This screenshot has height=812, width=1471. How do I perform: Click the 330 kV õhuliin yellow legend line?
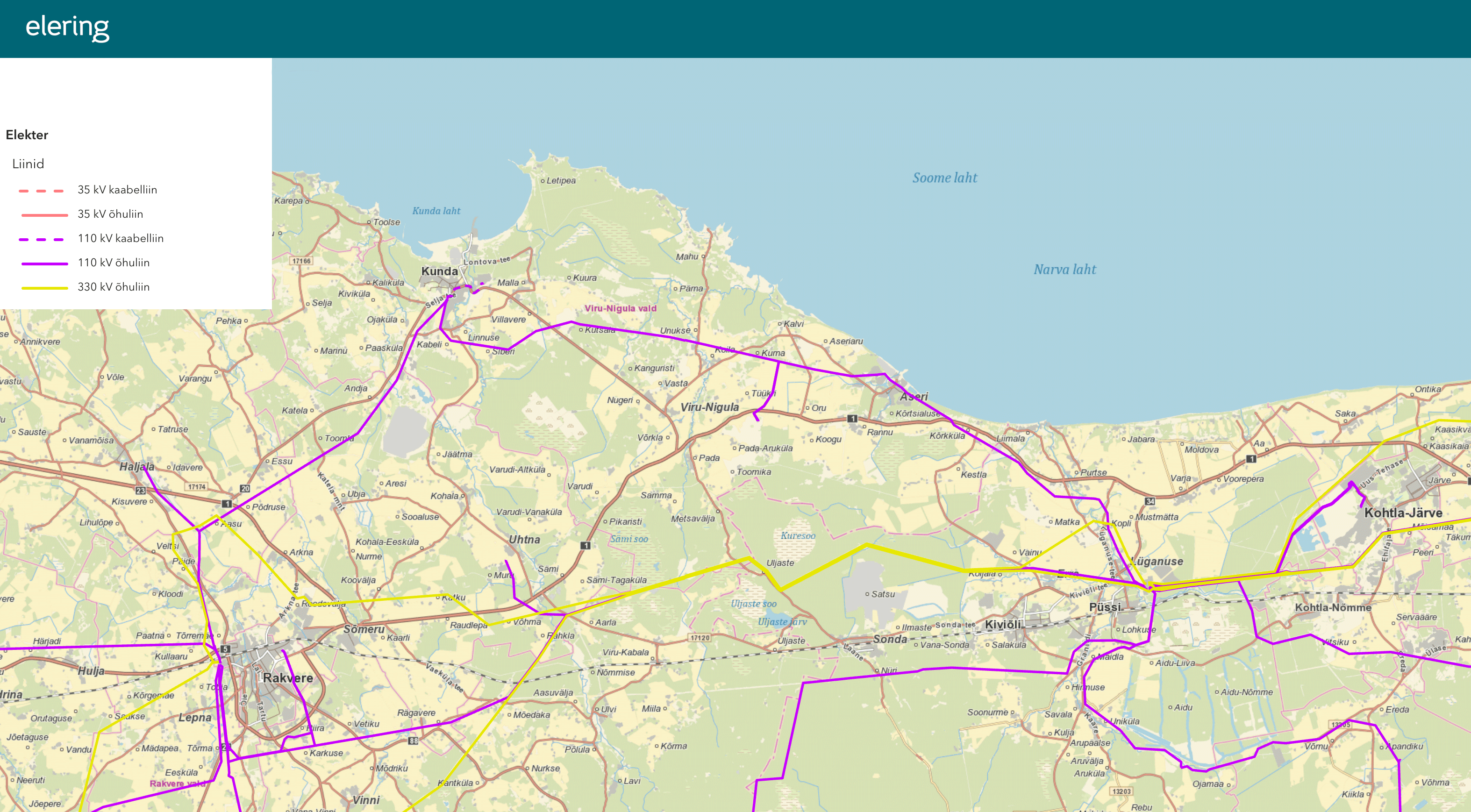(x=44, y=288)
